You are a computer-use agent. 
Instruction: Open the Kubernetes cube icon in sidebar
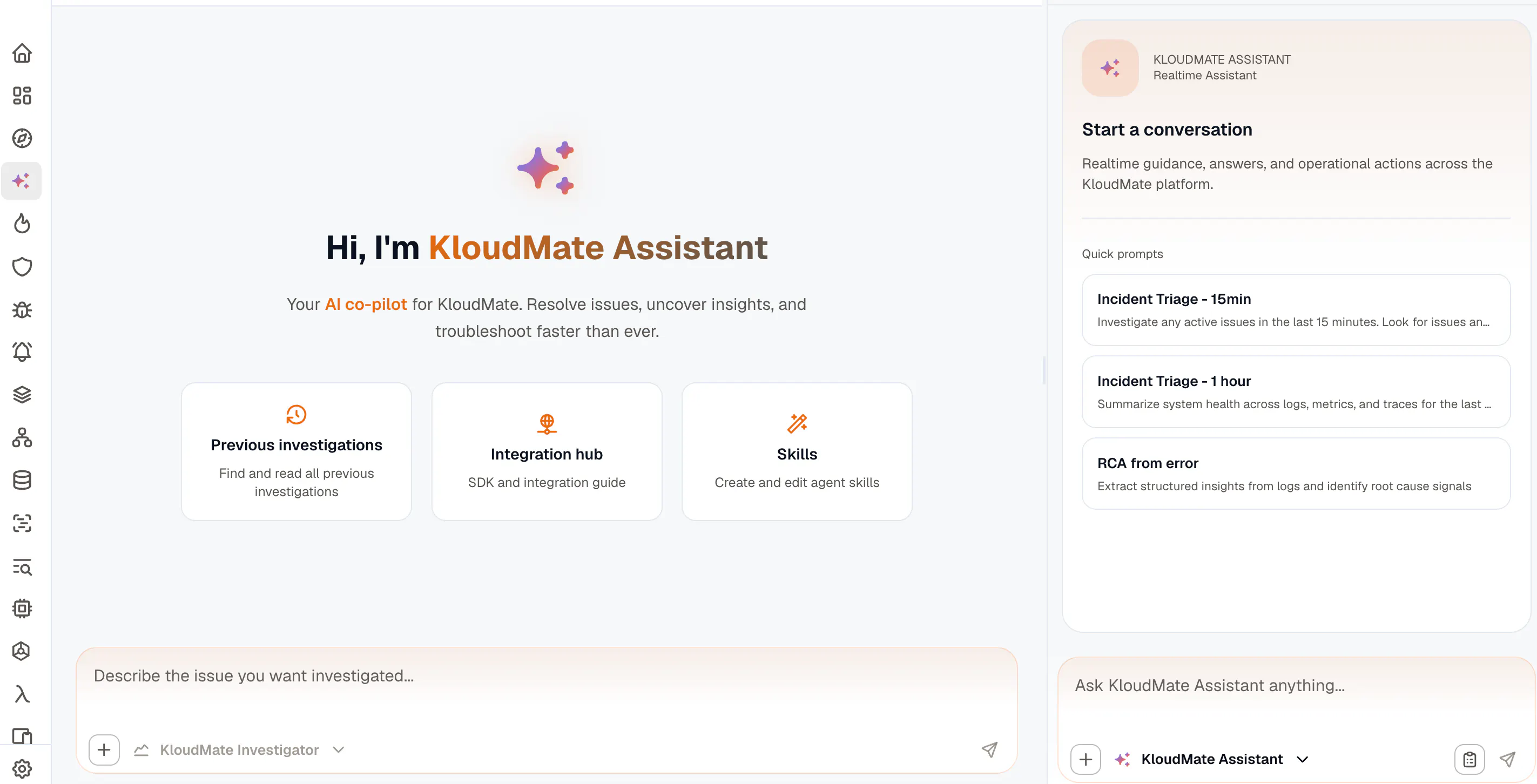pyautogui.click(x=22, y=651)
